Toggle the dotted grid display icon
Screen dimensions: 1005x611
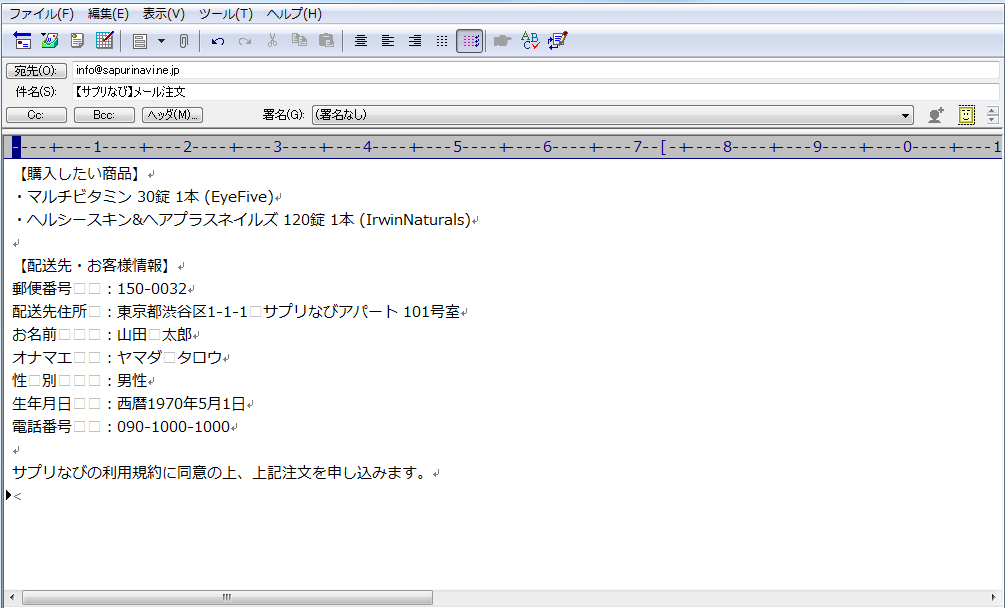(442, 41)
